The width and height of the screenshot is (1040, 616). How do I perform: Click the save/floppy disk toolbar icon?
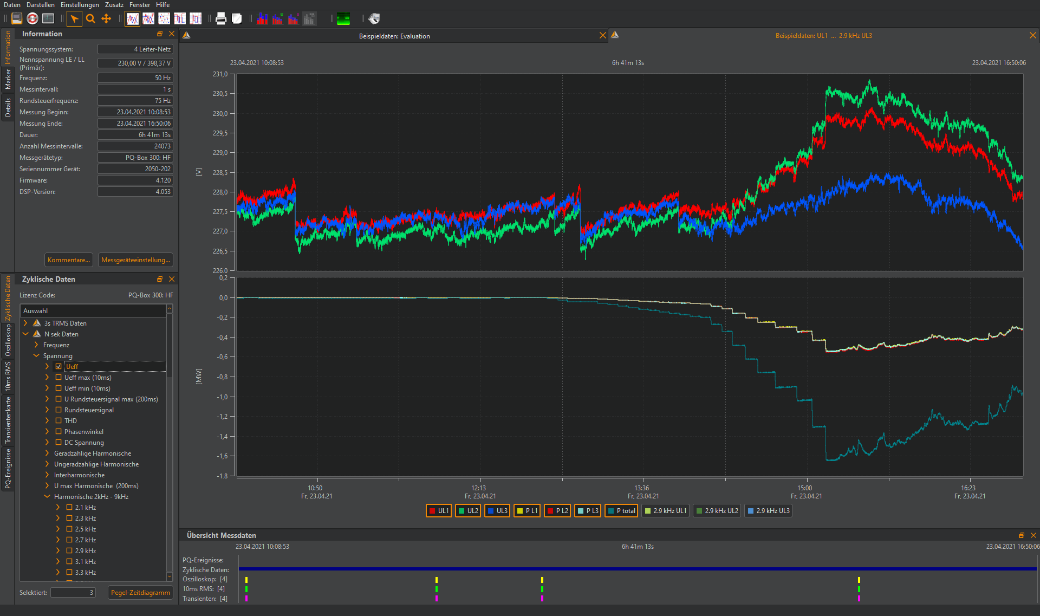[17, 19]
